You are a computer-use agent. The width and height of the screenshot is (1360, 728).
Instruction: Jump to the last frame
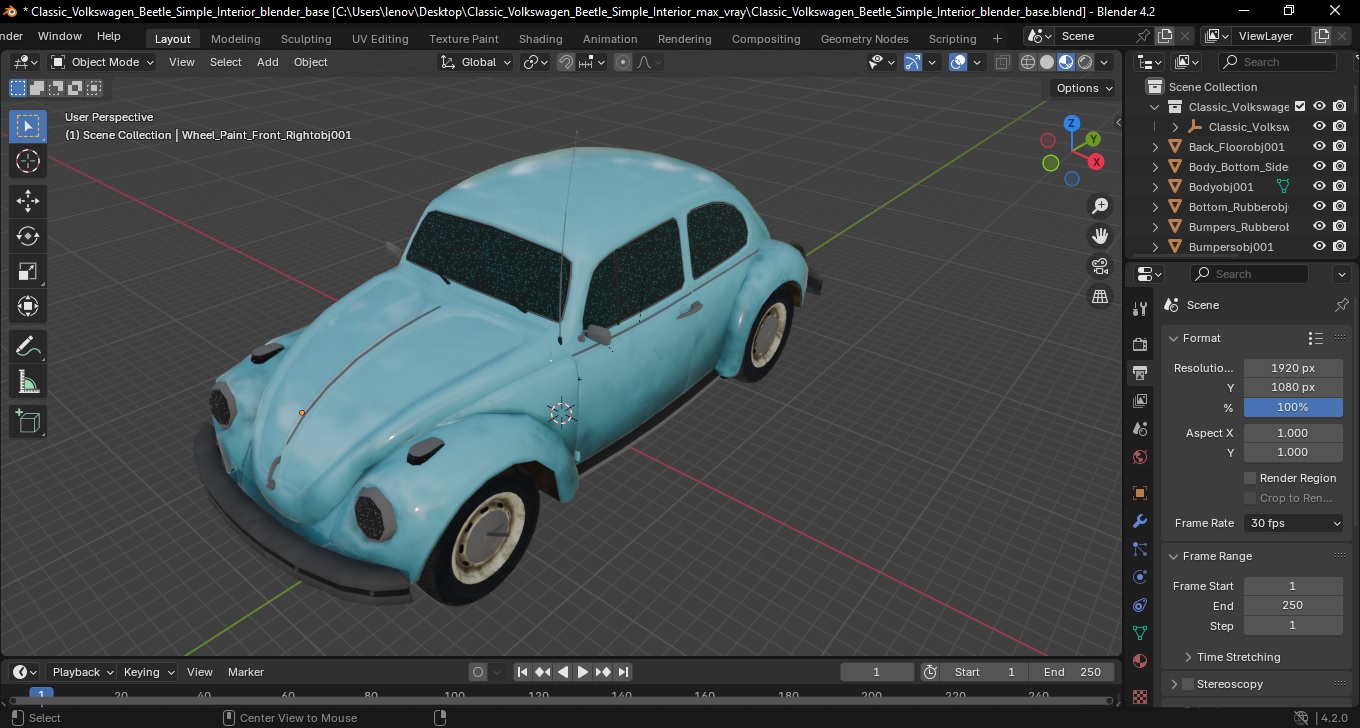(623, 672)
